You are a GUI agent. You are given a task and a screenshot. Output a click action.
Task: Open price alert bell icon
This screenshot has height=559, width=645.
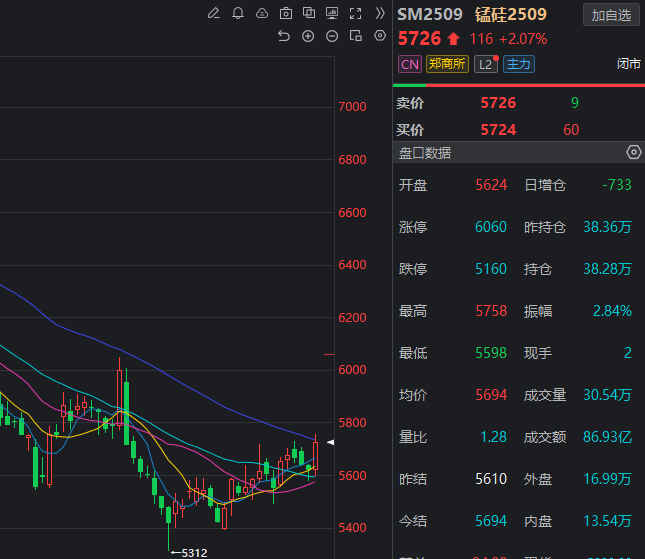coord(238,14)
